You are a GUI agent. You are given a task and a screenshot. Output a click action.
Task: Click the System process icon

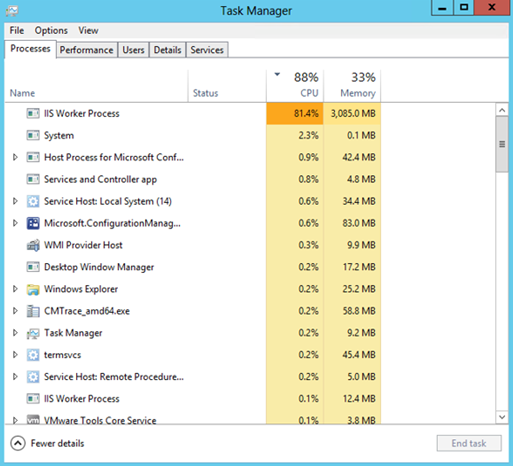33,136
